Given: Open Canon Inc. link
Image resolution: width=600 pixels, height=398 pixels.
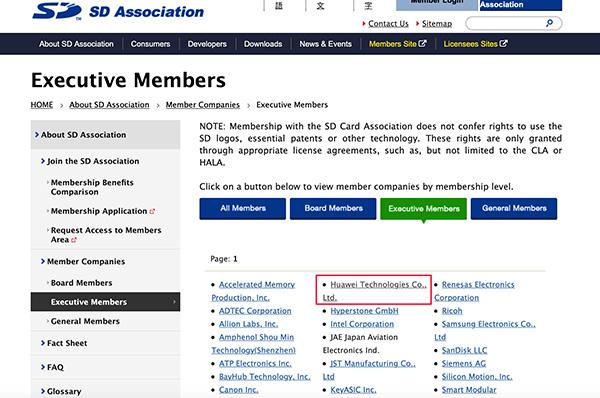Looking at the screenshot, I should (x=238, y=390).
